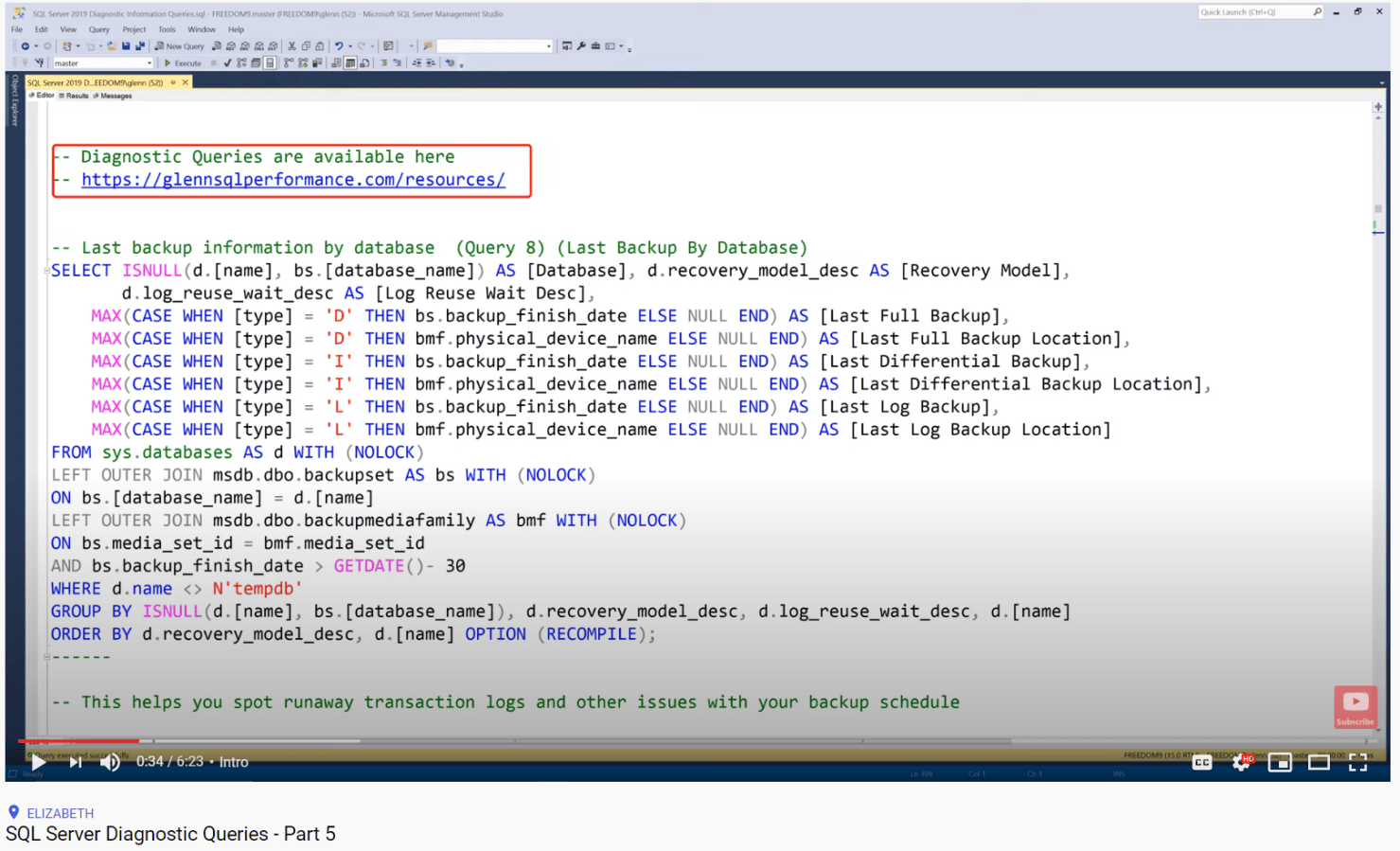Close the SQL Server 2019 query tab

(186, 82)
